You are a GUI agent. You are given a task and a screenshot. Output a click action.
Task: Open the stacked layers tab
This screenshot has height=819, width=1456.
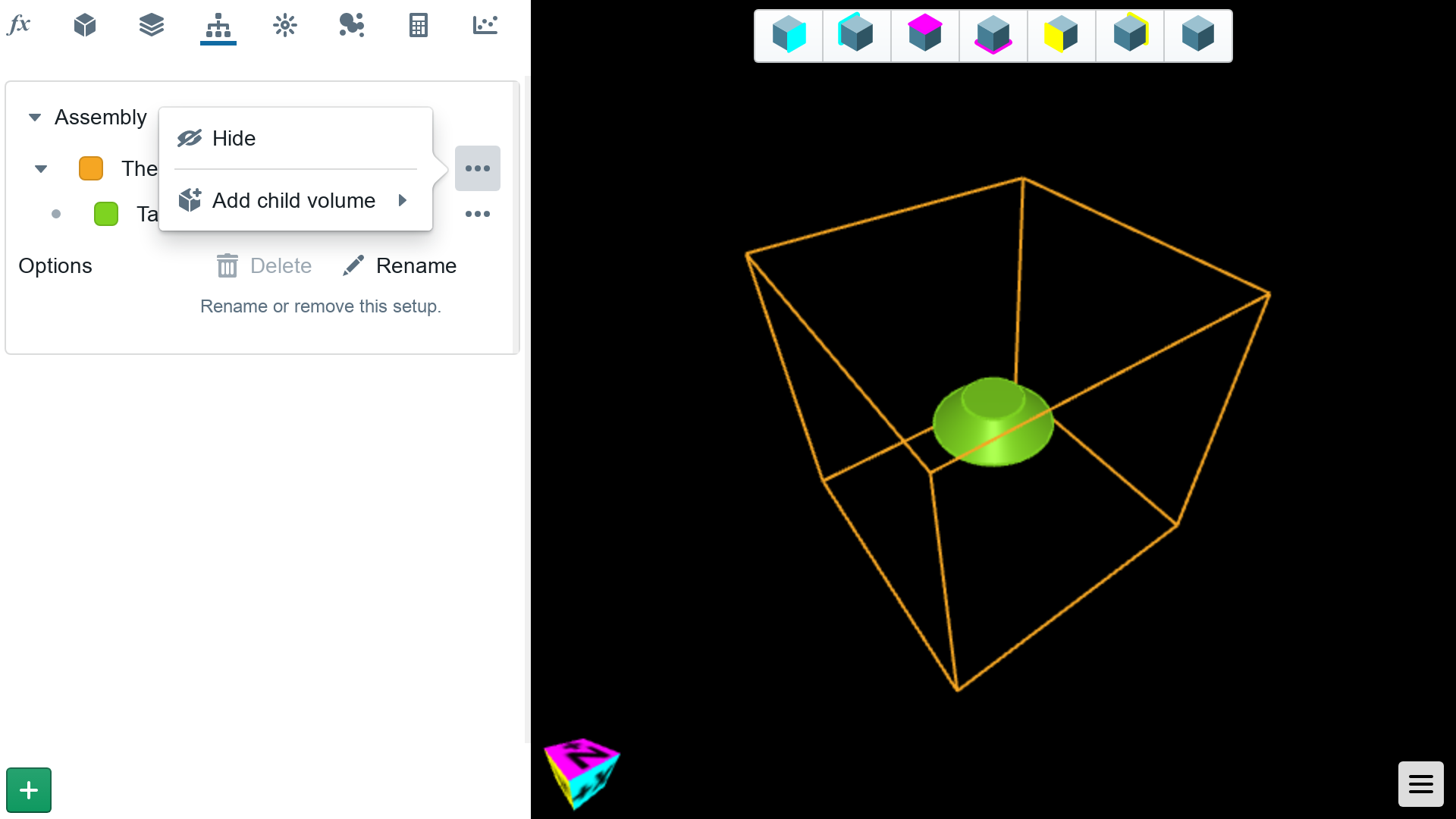point(152,25)
